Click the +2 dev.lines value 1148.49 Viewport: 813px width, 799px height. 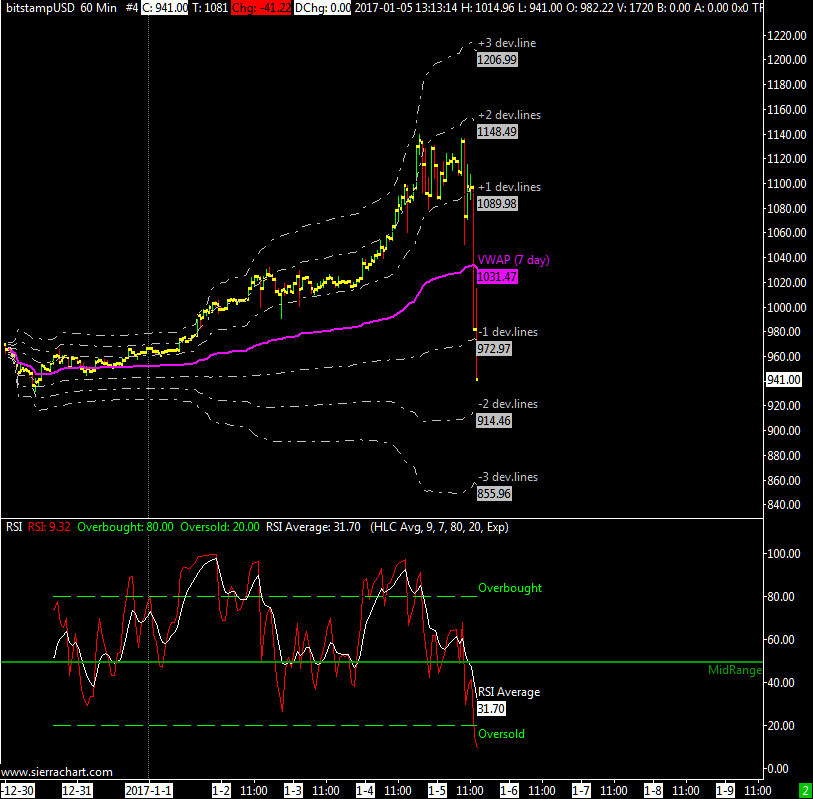pos(497,131)
